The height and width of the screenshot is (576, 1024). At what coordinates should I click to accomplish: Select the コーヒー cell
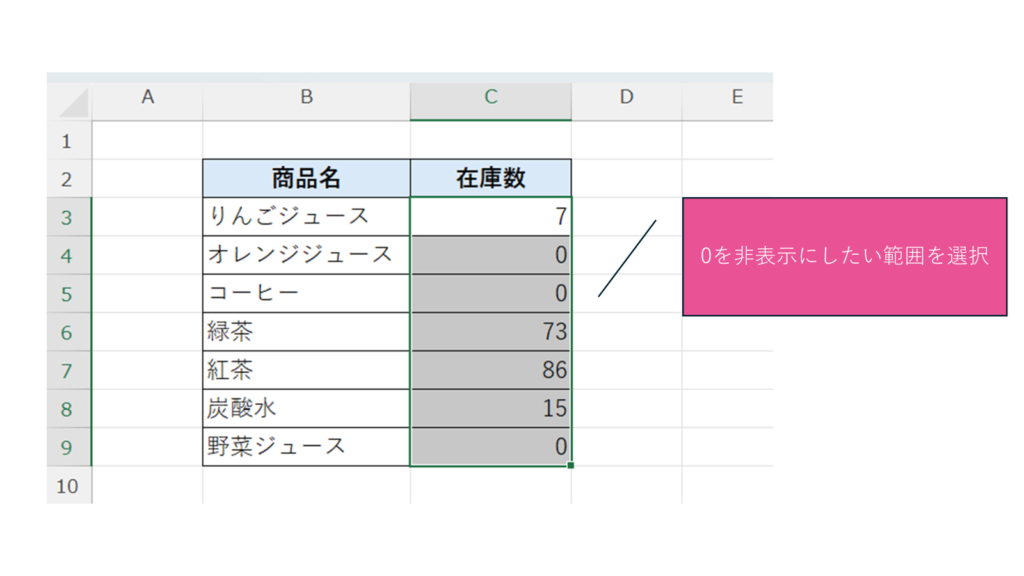click(306, 293)
